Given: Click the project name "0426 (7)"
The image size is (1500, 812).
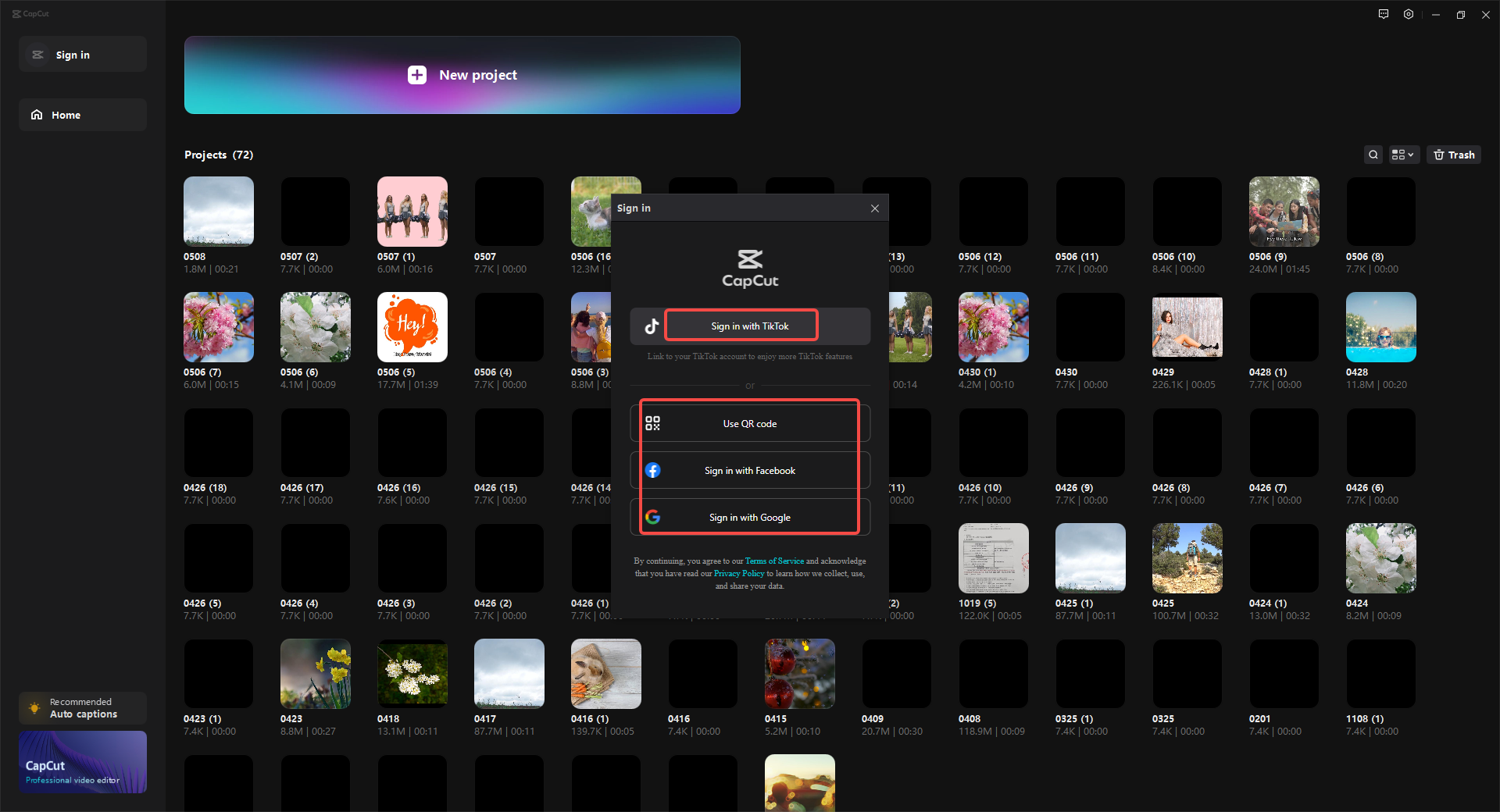Looking at the screenshot, I should (x=1268, y=487).
